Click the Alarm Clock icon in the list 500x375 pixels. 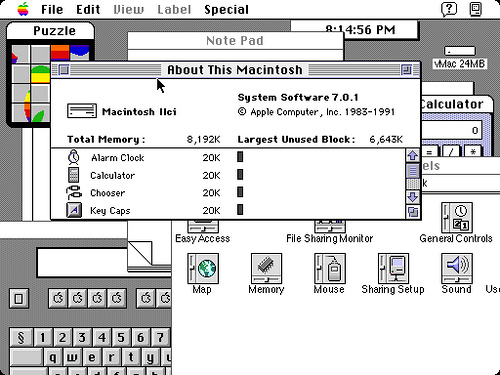[x=73, y=157]
